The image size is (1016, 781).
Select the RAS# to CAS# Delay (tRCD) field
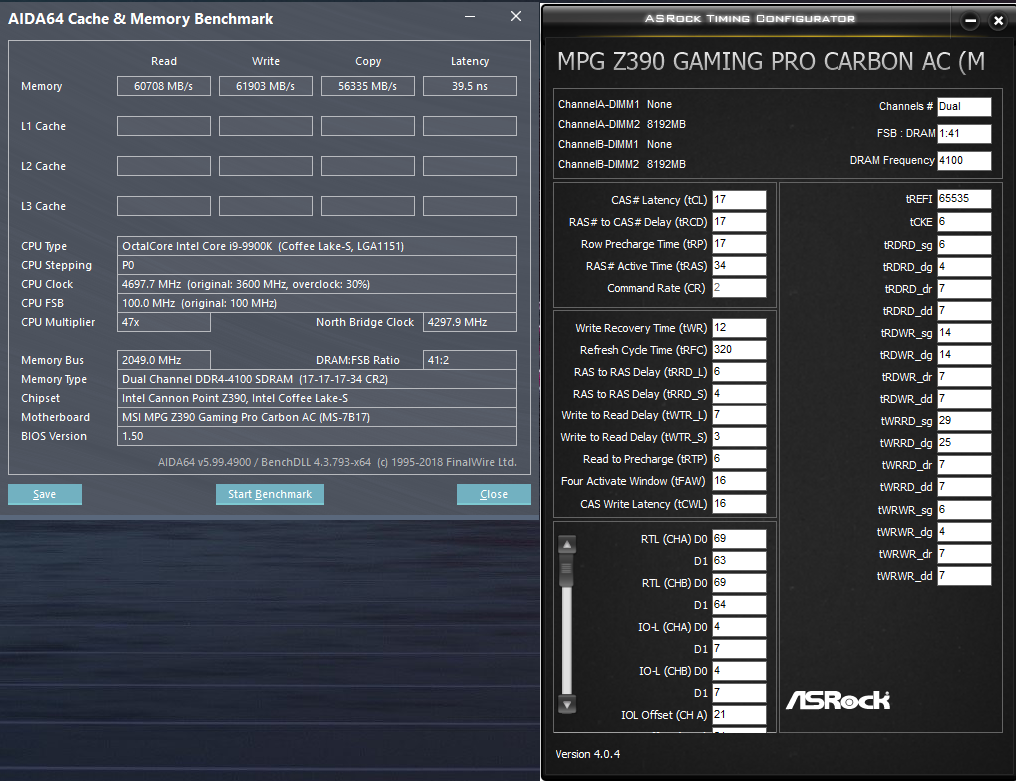click(739, 222)
